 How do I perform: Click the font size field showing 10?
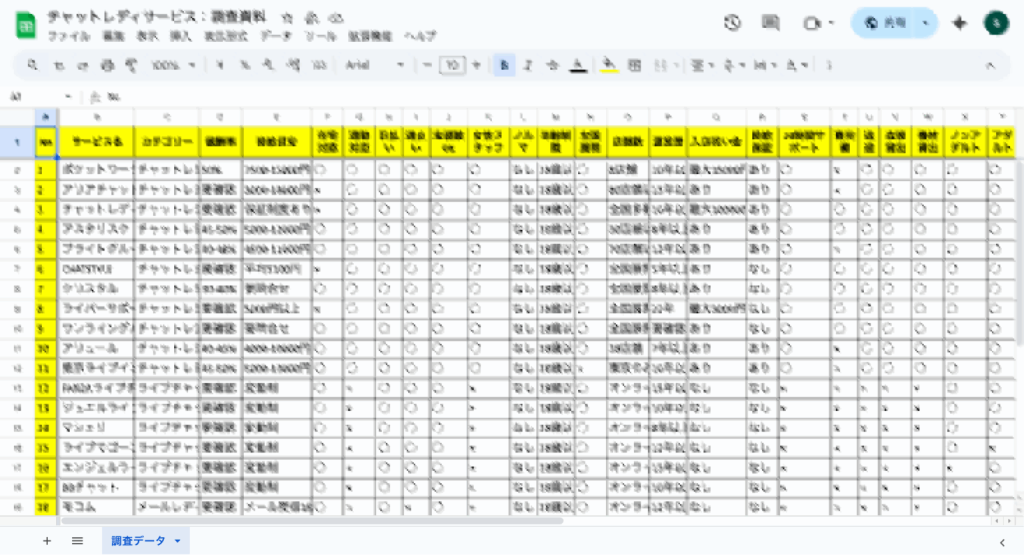[452, 65]
